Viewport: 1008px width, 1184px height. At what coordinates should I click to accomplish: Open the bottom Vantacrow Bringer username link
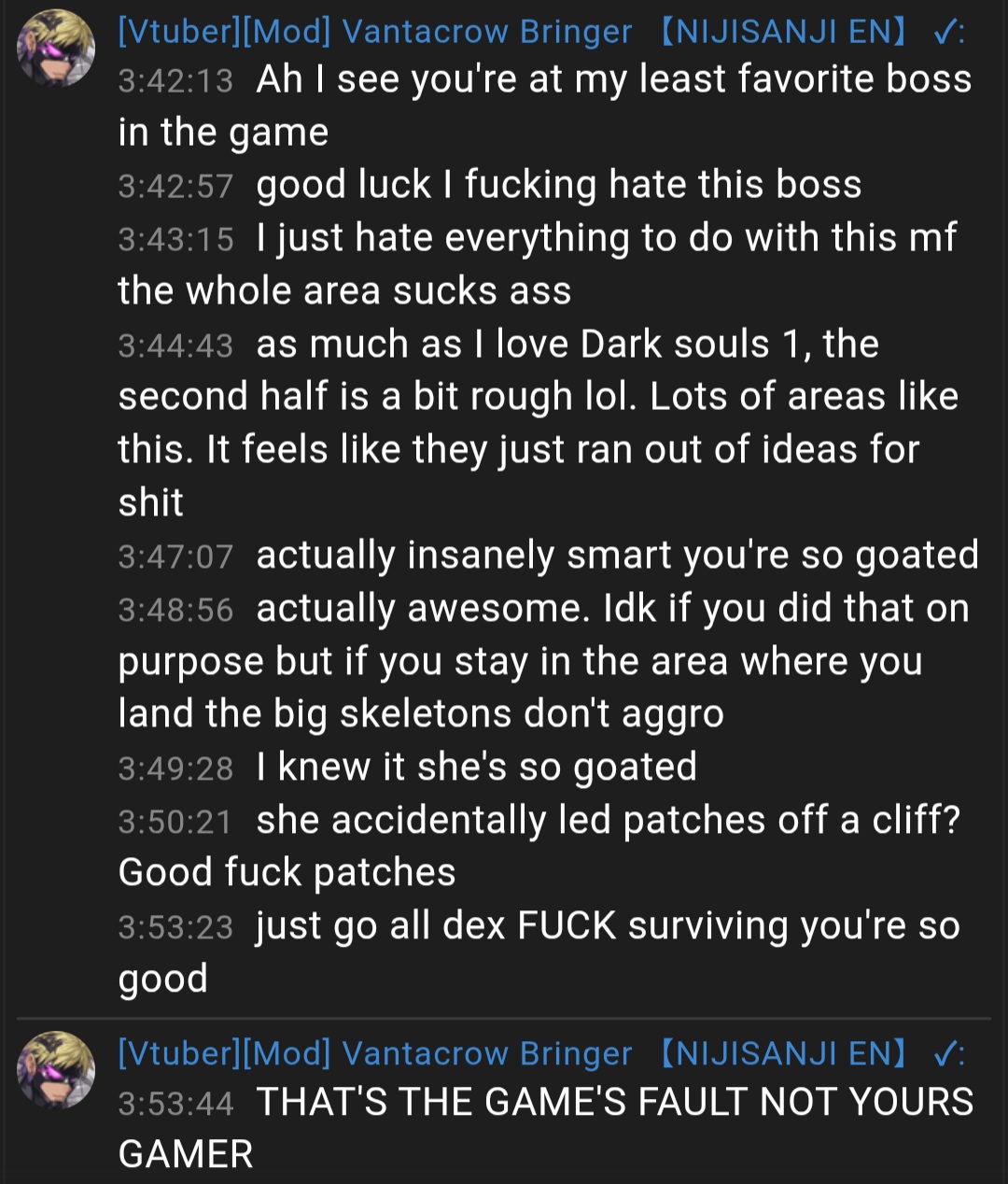[x=541, y=1053]
